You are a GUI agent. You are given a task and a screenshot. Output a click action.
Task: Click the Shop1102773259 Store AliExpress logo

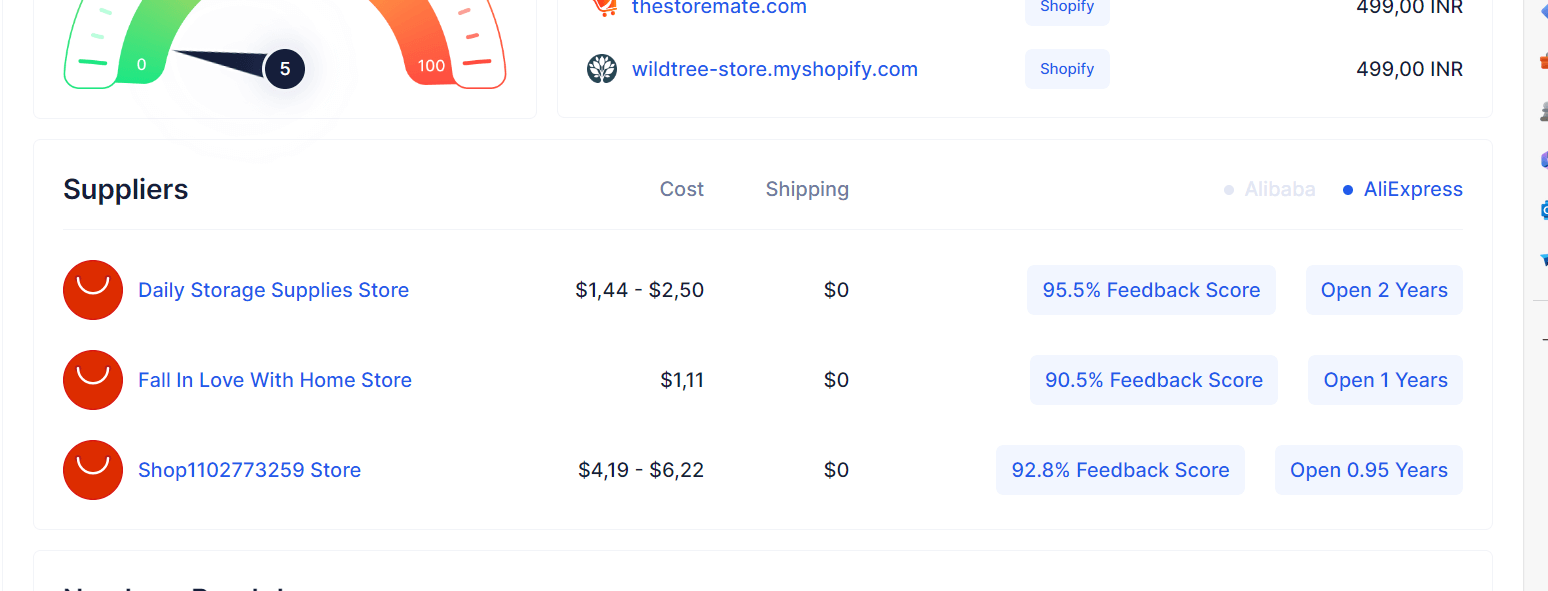[x=93, y=470]
